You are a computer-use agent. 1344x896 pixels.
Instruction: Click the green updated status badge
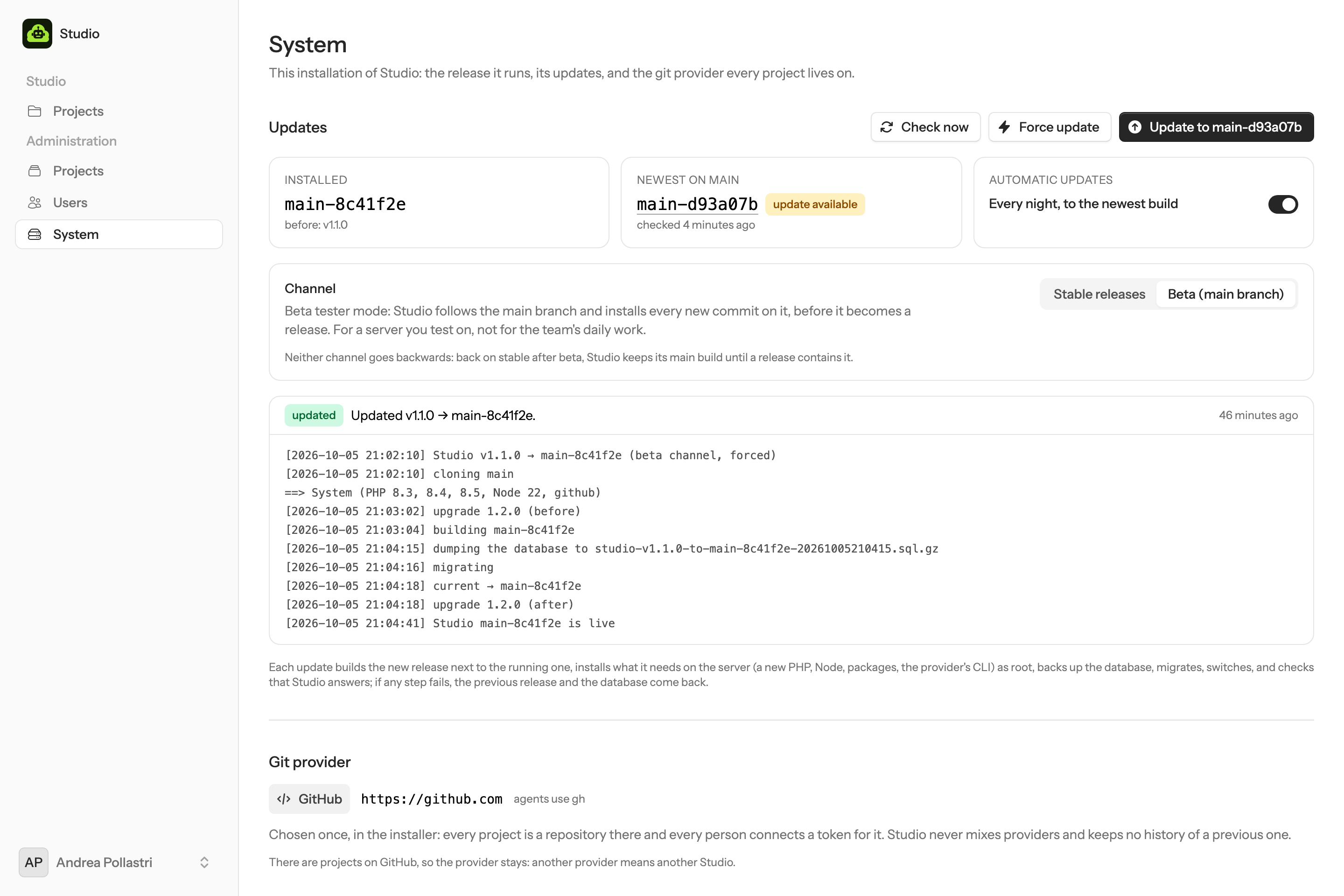[x=314, y=415]
